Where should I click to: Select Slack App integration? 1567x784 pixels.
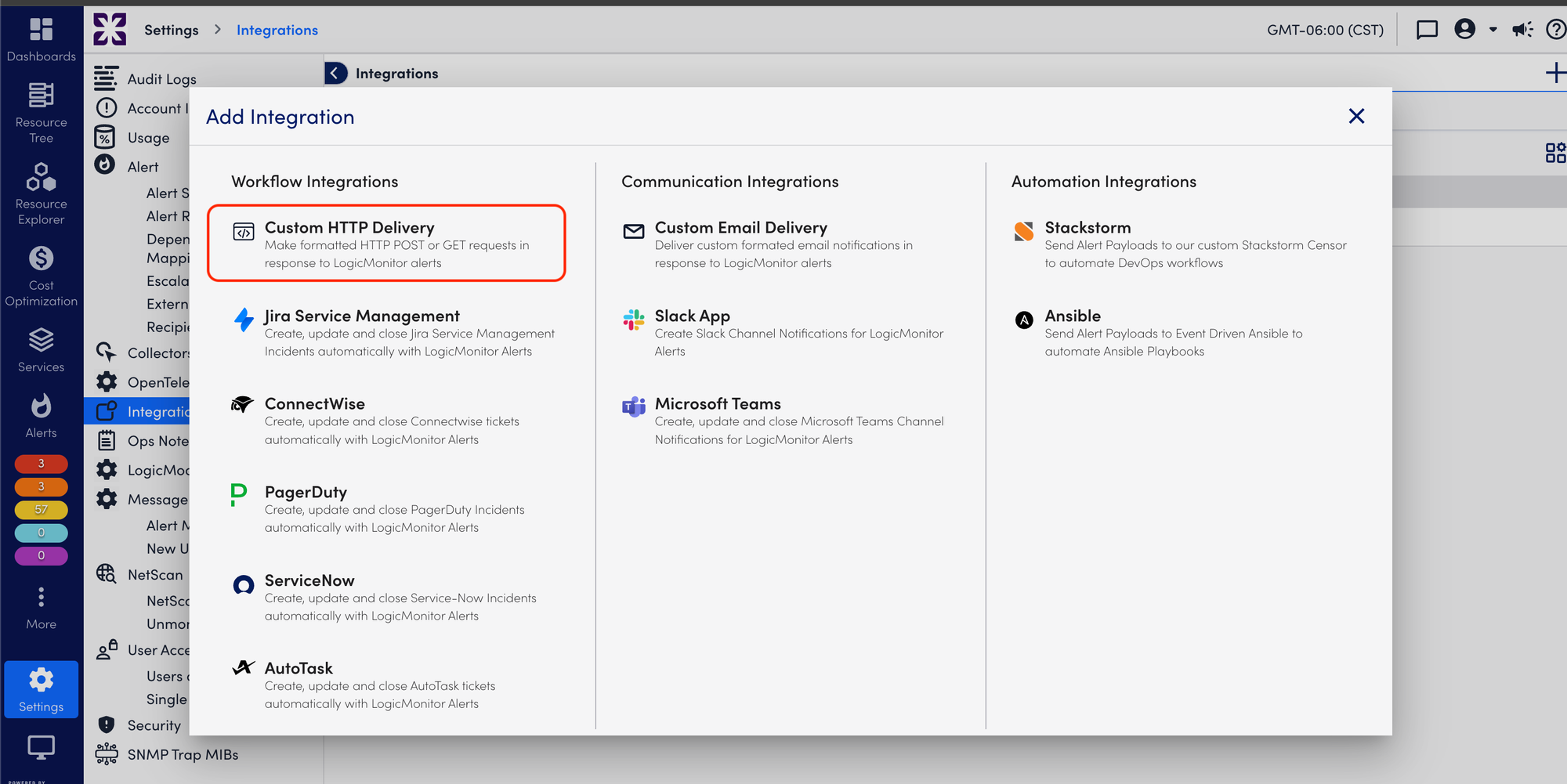[692, 316]
